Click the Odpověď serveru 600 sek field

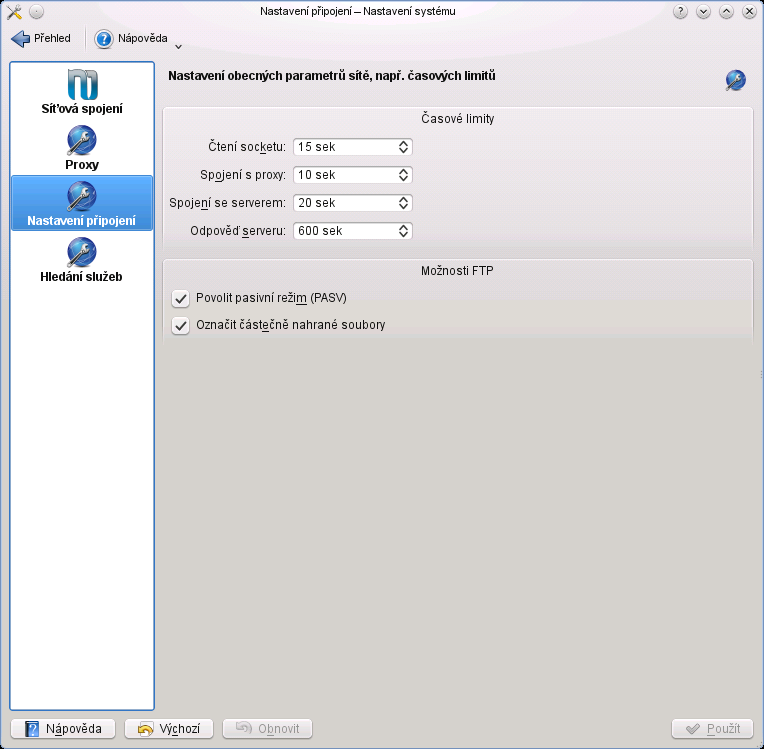353,231
